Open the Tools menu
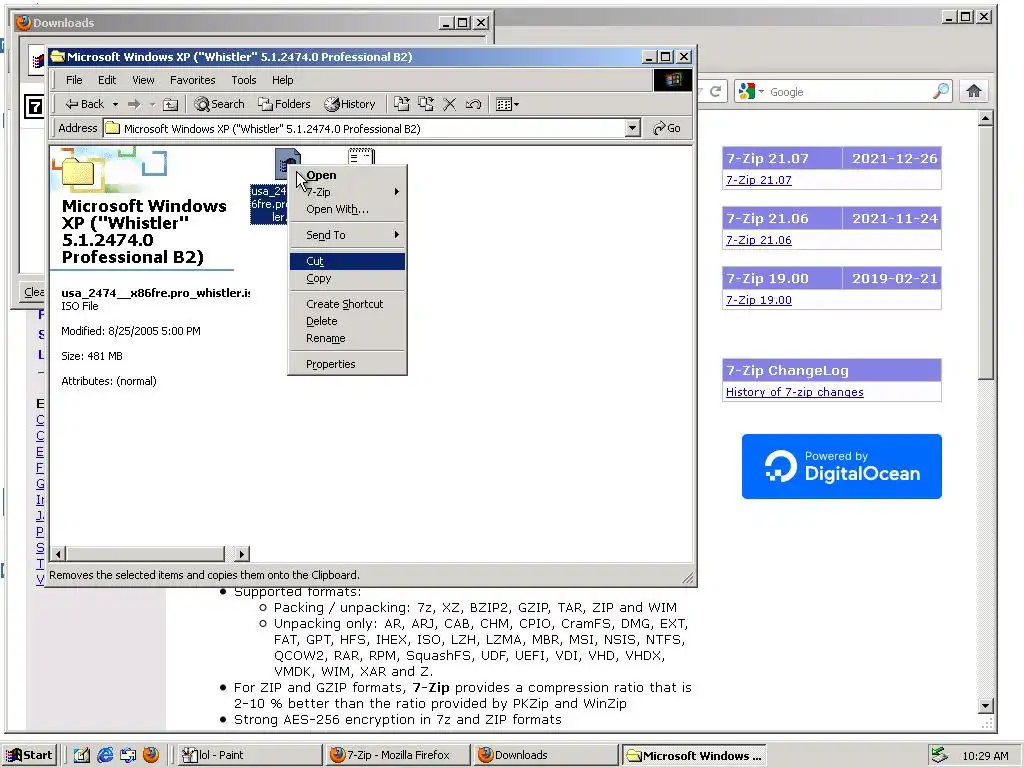Image resolution: width=1024 pixels, height=768 pixels. tap(244, 80)
